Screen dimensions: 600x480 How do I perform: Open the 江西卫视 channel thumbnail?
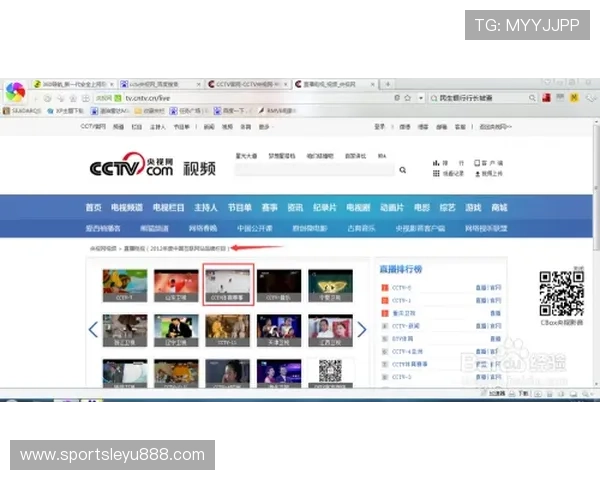coord(330,331)
